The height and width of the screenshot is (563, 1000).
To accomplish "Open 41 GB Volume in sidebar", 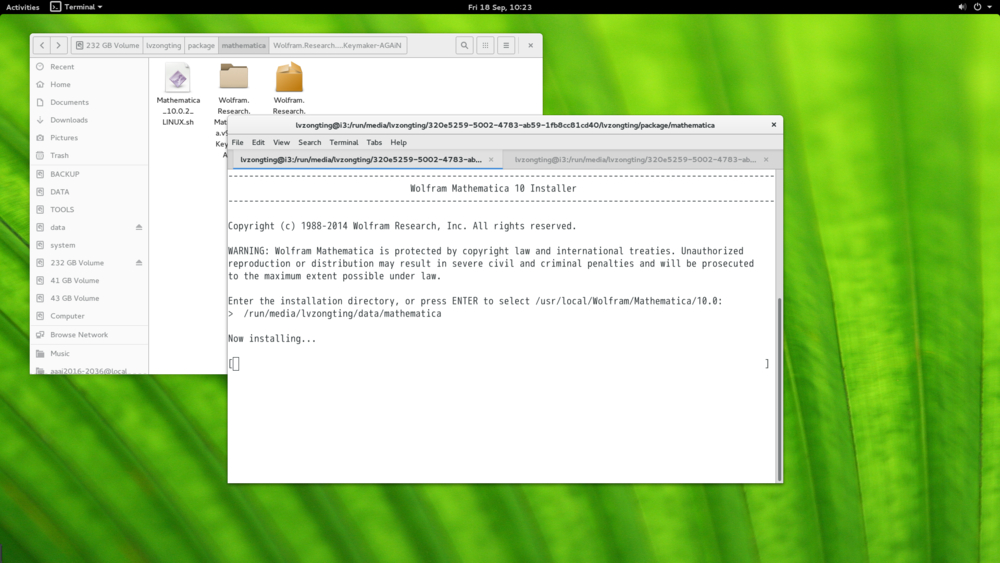I will [x=89, y=281].
